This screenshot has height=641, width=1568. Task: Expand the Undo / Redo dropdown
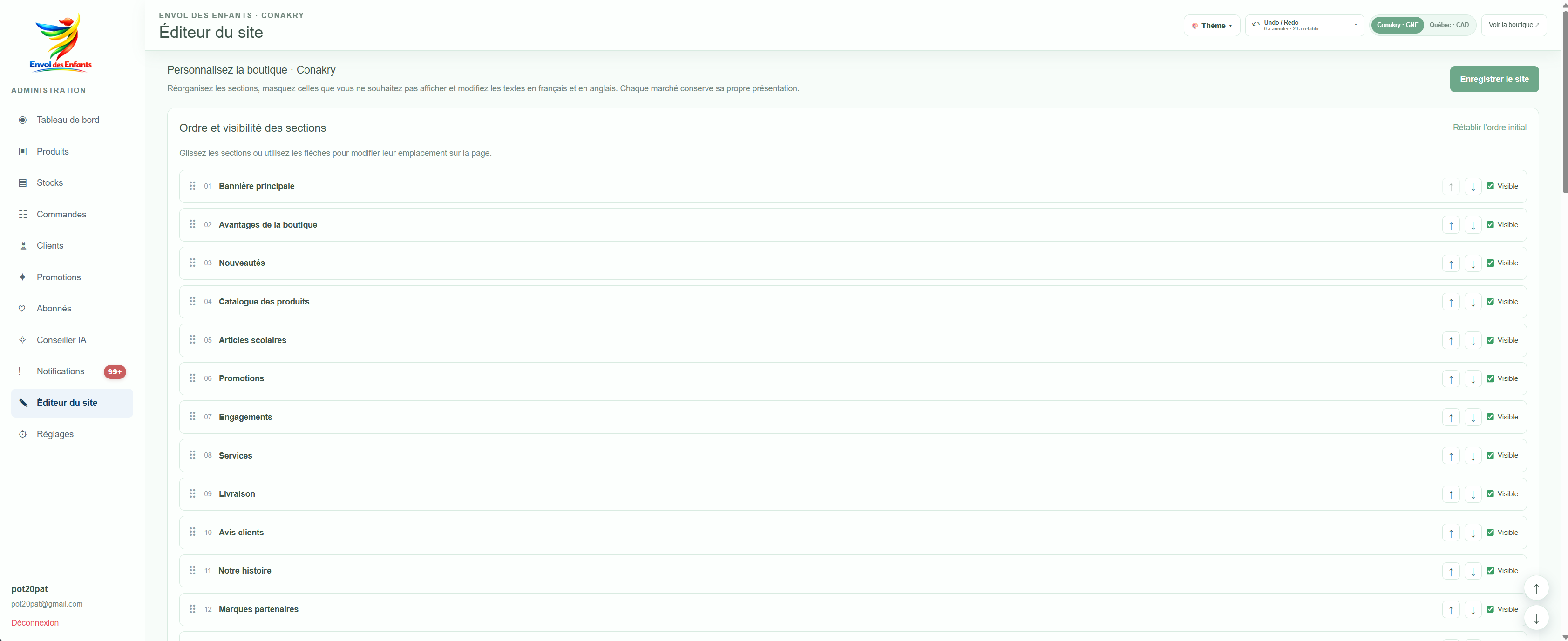[1304, 26]
